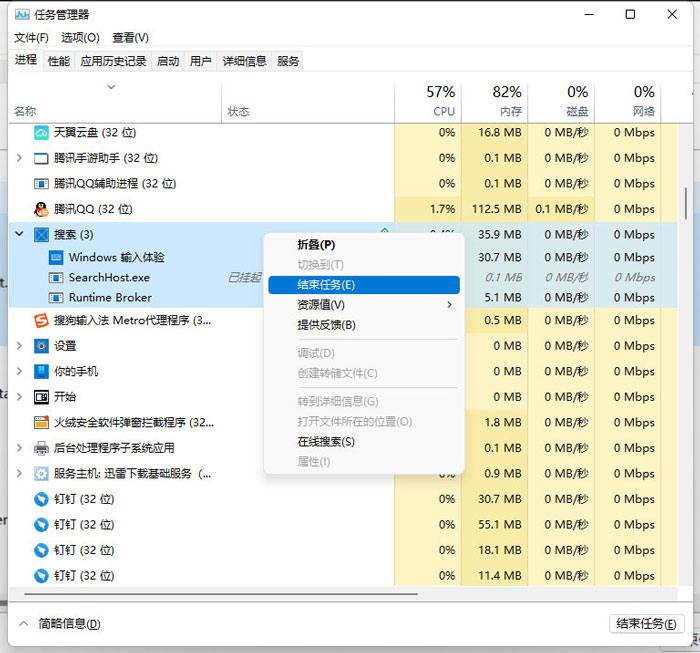Click the 服务主机 迅雷下载基础服务 gear icon

tap(41, 473)
